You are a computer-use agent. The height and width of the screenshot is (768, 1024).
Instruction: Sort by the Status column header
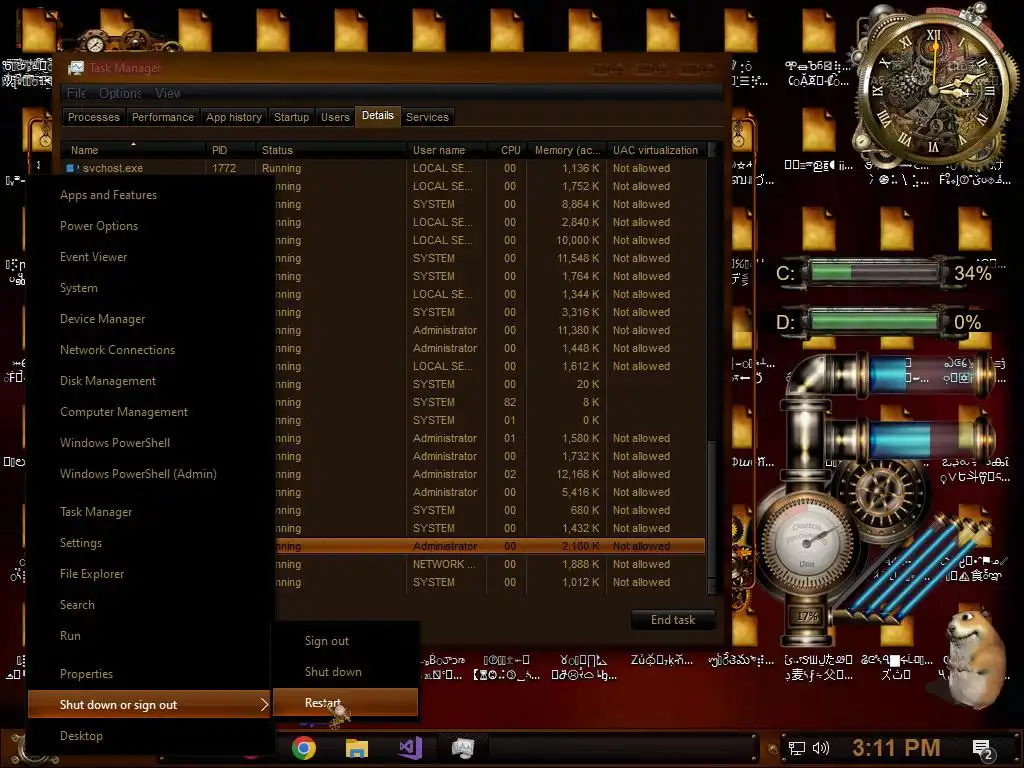[x=330, y=150]
